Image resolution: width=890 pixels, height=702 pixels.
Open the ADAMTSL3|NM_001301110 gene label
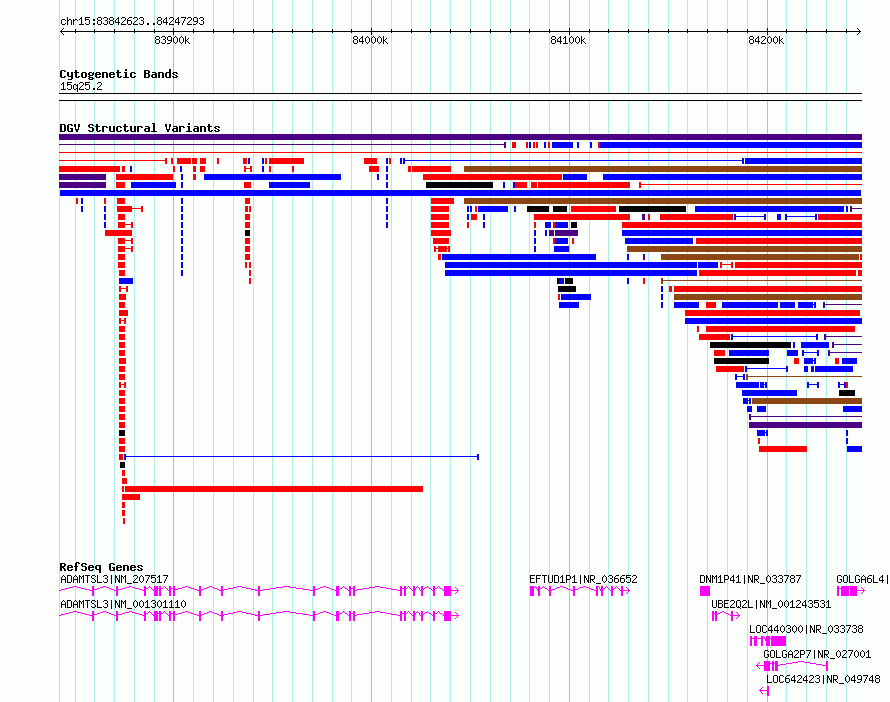(x=123, y=604)
